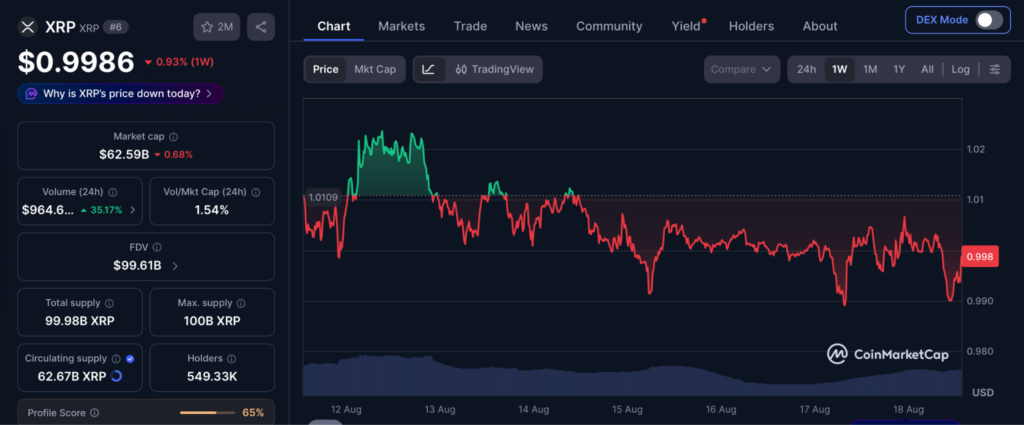Viewport: 1024px width, 425px height.
Task: Add XRP to watchlist with the star button
Action: pos(217,27)
